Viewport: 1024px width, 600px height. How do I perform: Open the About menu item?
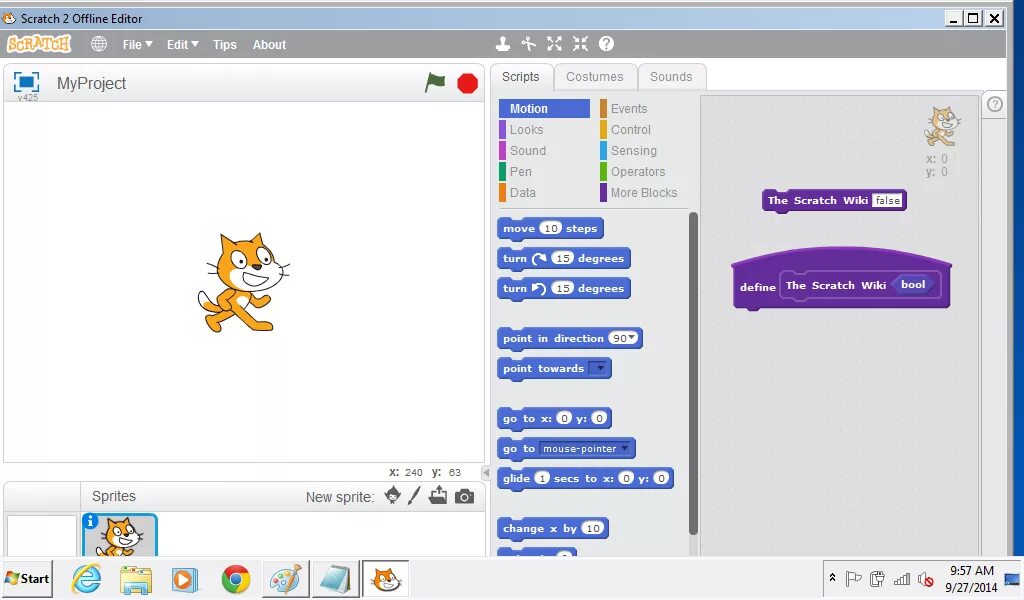tap(269, 44)
